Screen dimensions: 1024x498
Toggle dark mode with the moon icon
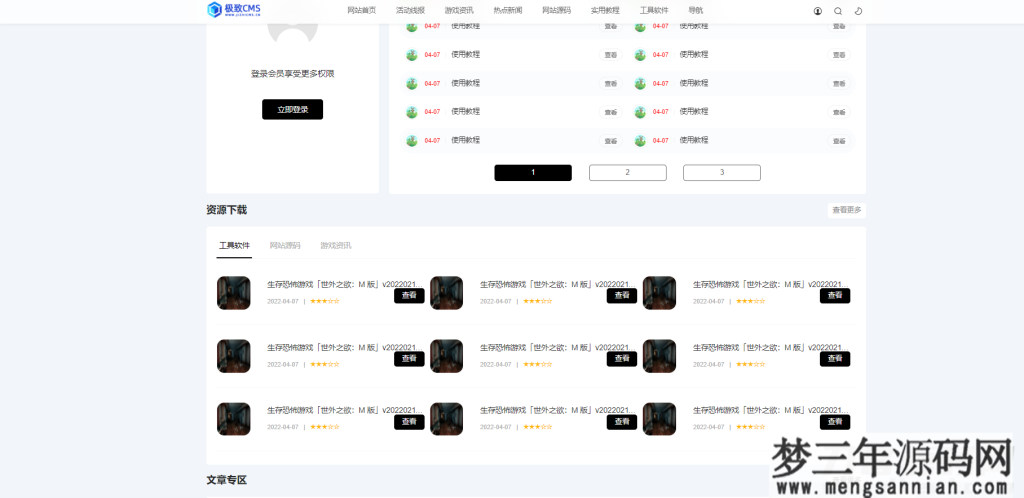click(858, 11)
